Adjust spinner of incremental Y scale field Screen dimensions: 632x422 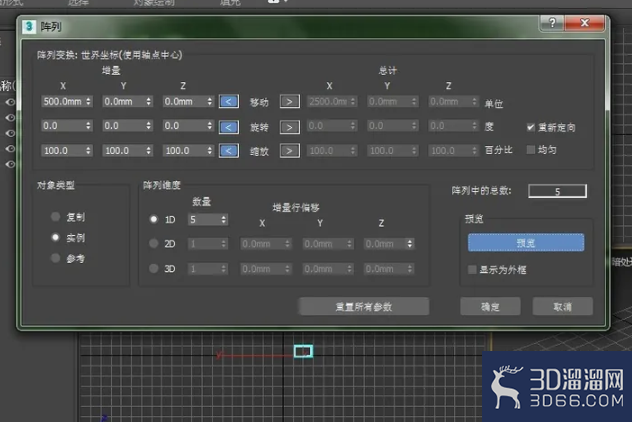[x=148, y=151]
